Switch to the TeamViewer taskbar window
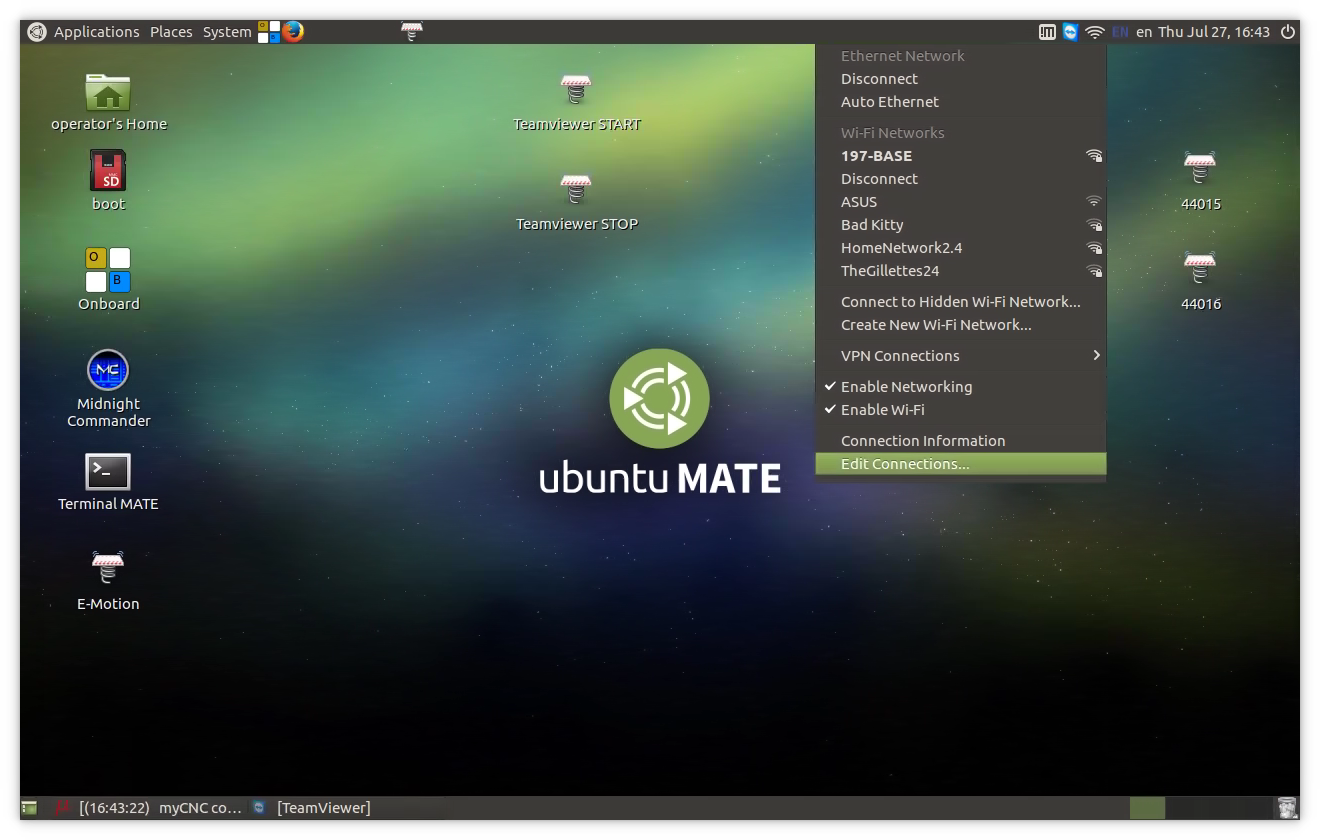Viewport: 1320px width, 840px height. (322, 808)
